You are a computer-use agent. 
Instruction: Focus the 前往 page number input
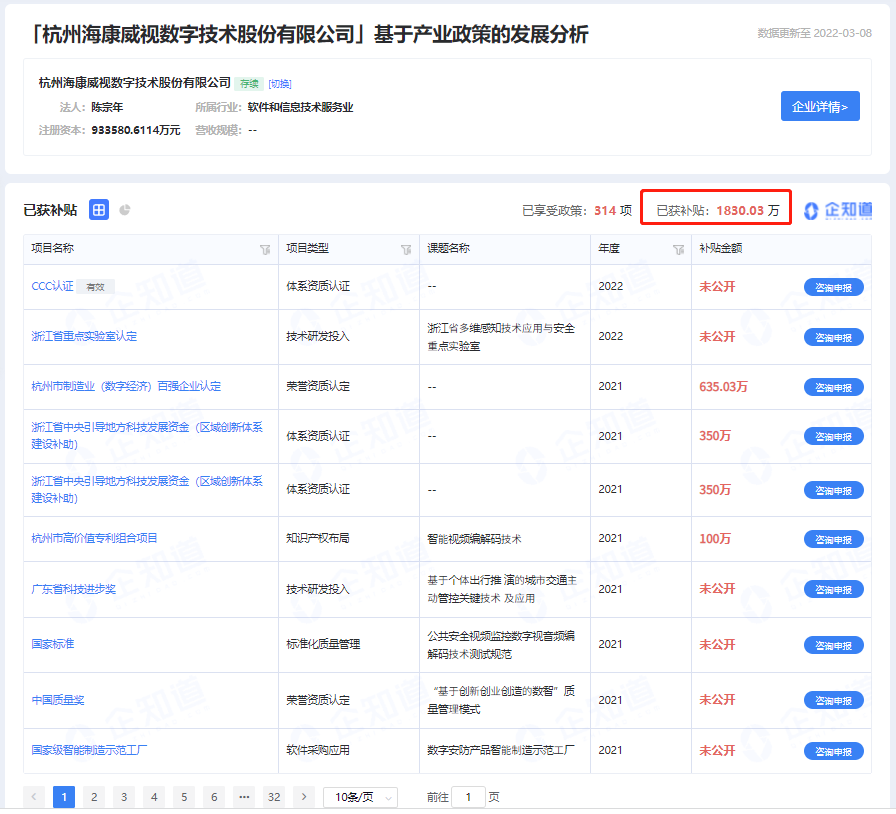pyautogui.click(x=468, y=796)
